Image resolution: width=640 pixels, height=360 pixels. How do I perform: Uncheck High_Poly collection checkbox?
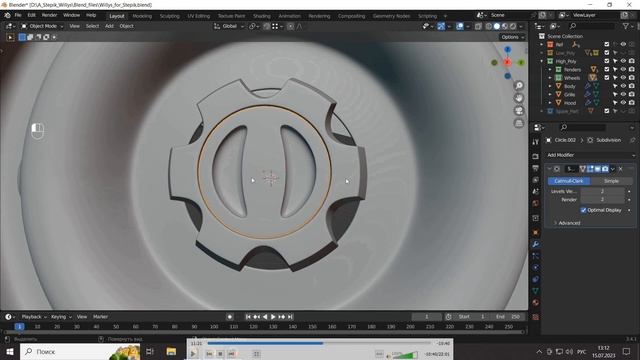pyautogui.click(x=607, y=61)
